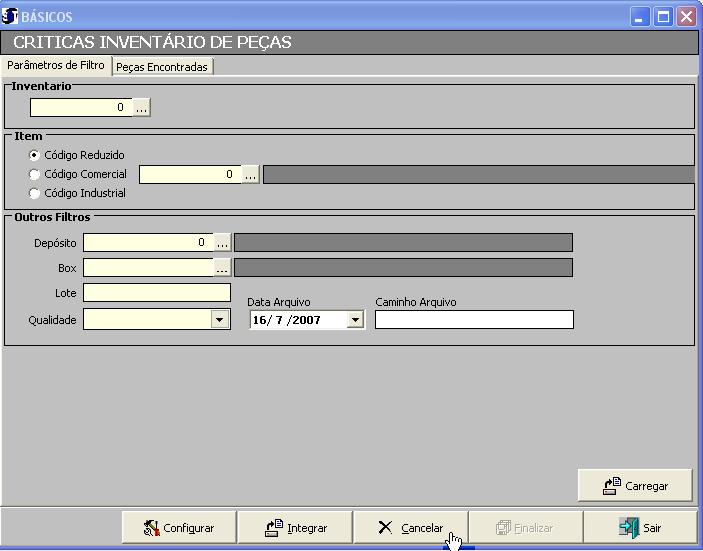The width and height of the screenshot is (703, 551).
Task: Focus the Caminho Arquivo text field
Action: click(474, 320)
